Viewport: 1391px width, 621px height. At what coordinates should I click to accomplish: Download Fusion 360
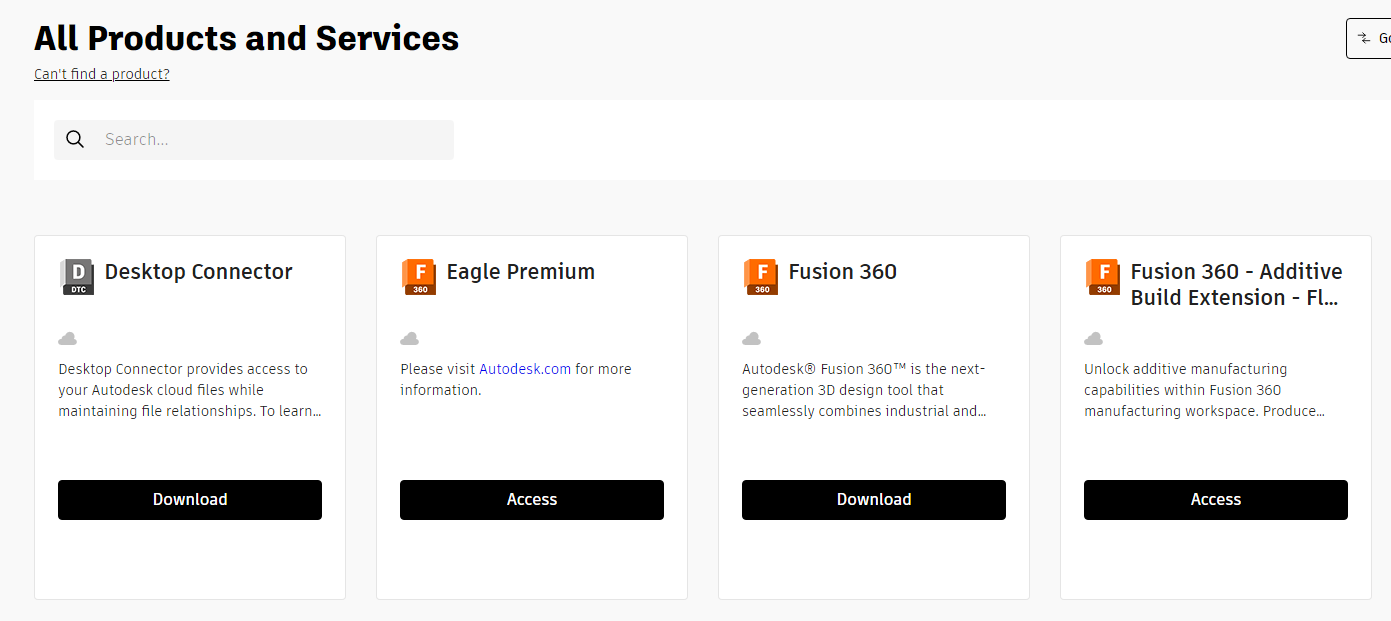click(x=874, y=500)
